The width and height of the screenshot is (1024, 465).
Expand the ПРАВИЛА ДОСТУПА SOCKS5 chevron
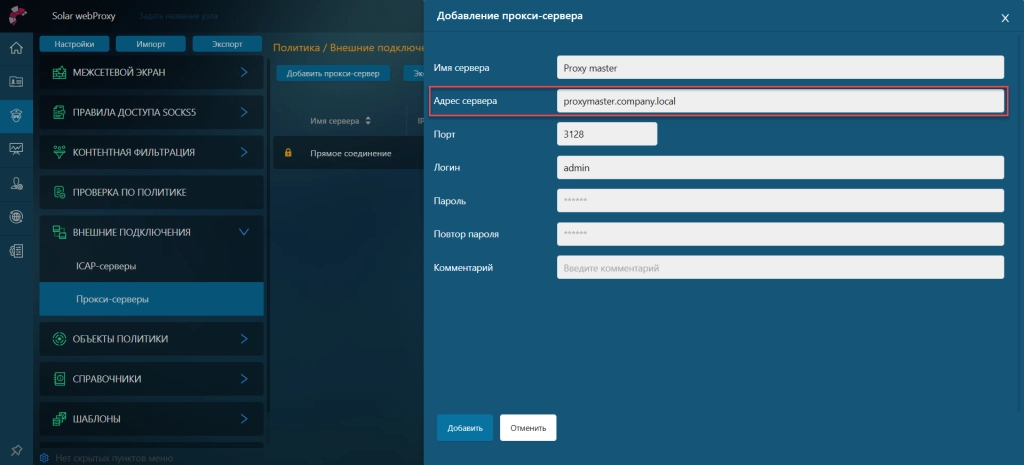(x=244, y=112)
